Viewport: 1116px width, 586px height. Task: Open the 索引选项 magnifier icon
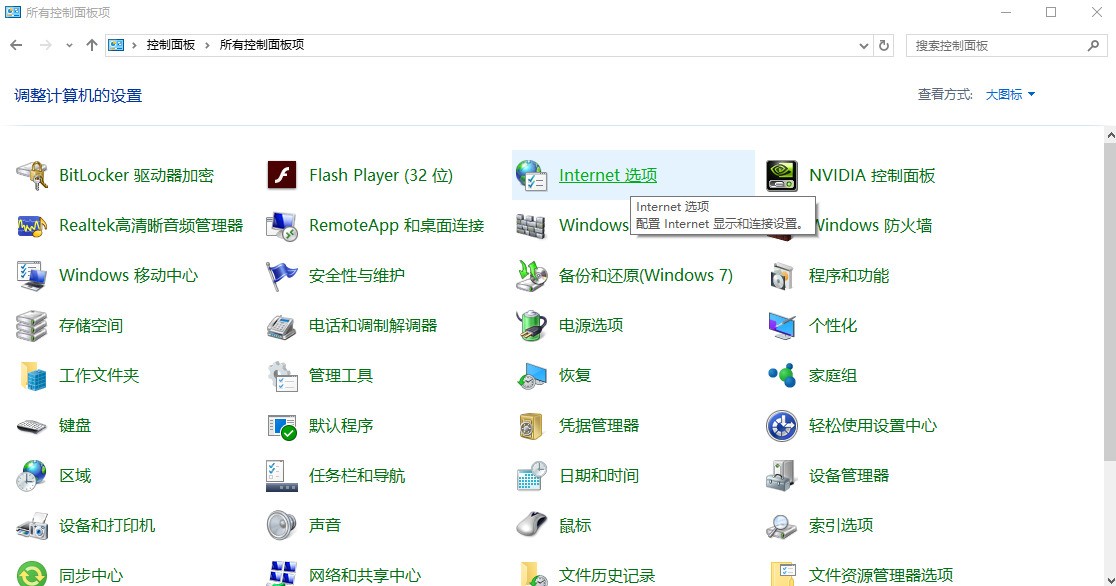(x=781, y=526)
